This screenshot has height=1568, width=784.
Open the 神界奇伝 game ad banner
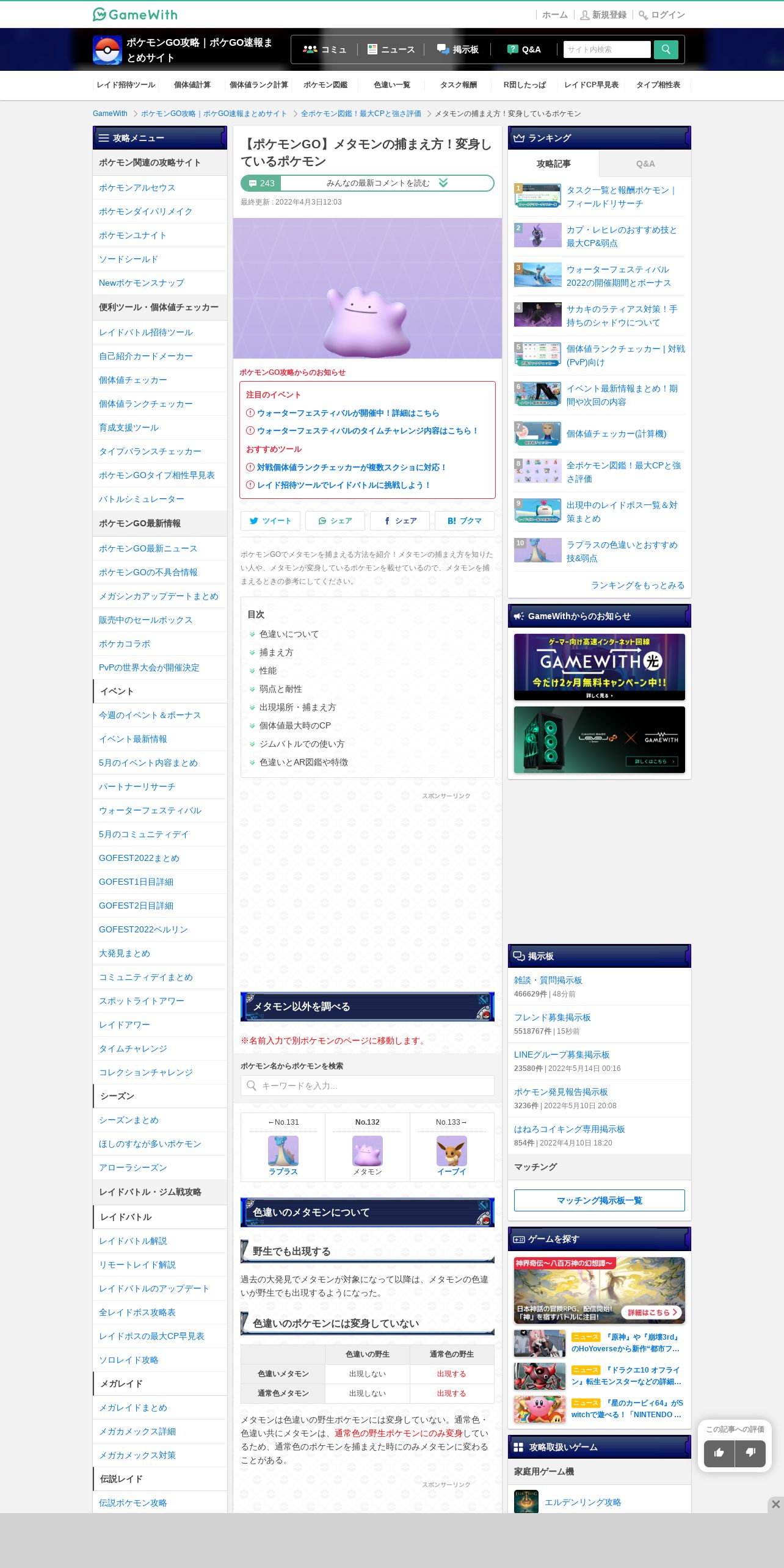[x=600, y=1290]
